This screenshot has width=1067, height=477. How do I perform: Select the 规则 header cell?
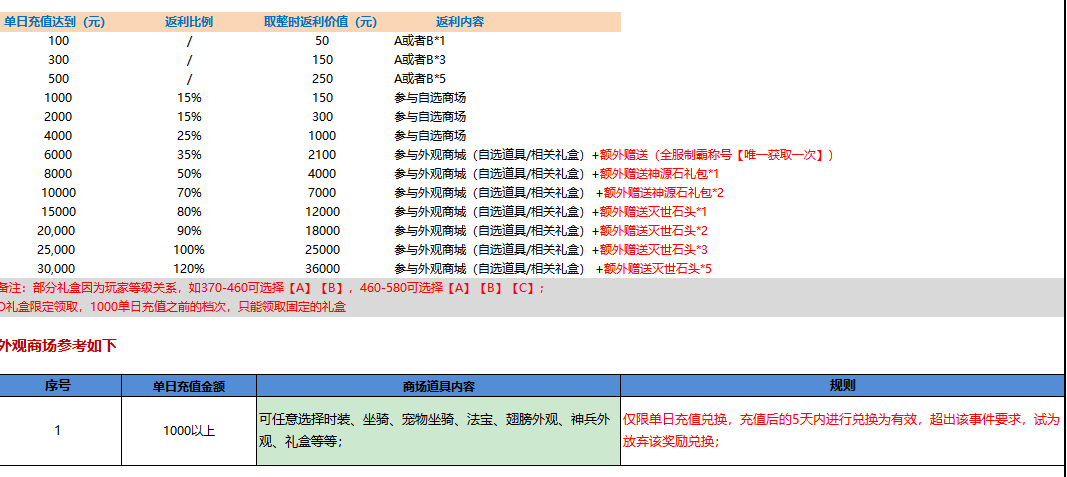click(x=842, y=385)
